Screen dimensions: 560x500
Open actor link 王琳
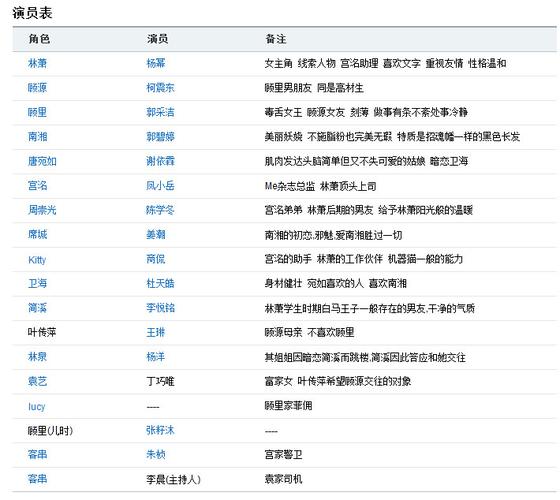pyautogui.click(x=156, y=332)
